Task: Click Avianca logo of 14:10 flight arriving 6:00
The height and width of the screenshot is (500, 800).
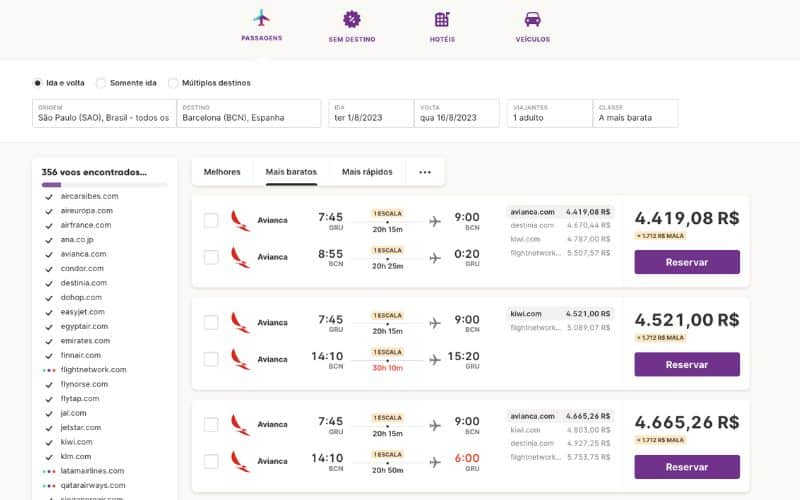Action: (240, 461)
